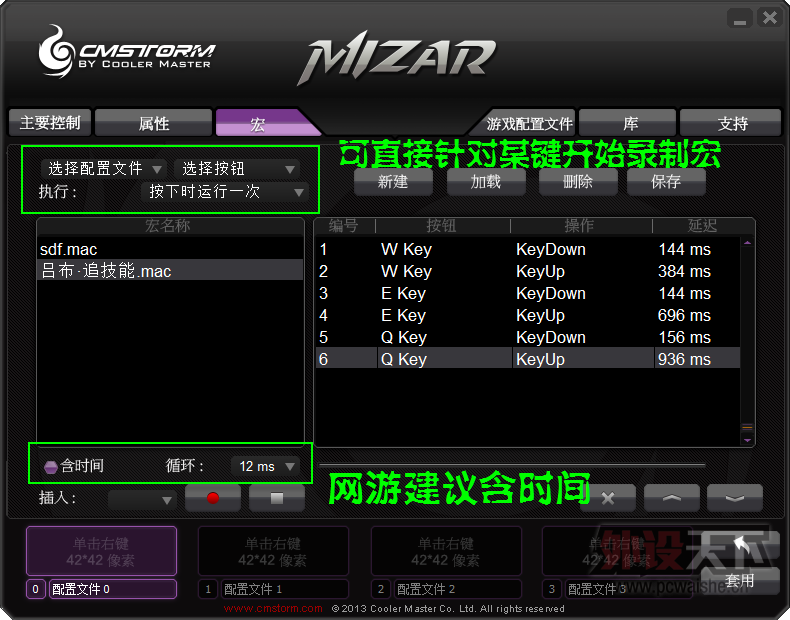Click the 编号 column header

tap(344, 226)
